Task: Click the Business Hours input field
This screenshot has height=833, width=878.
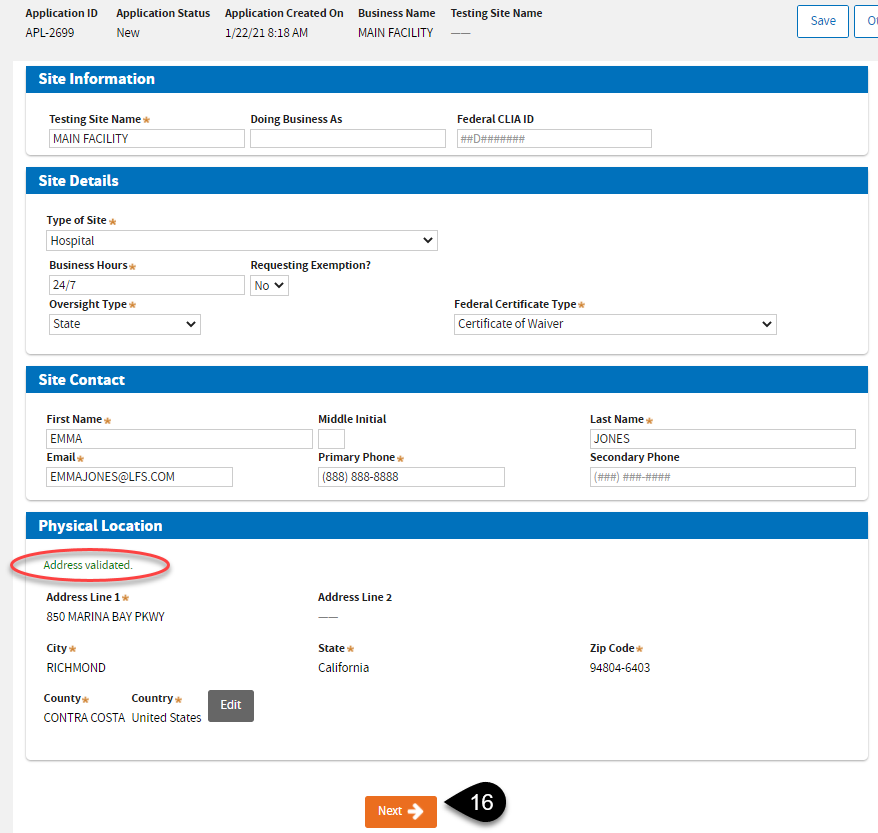Action: (146, 286)
